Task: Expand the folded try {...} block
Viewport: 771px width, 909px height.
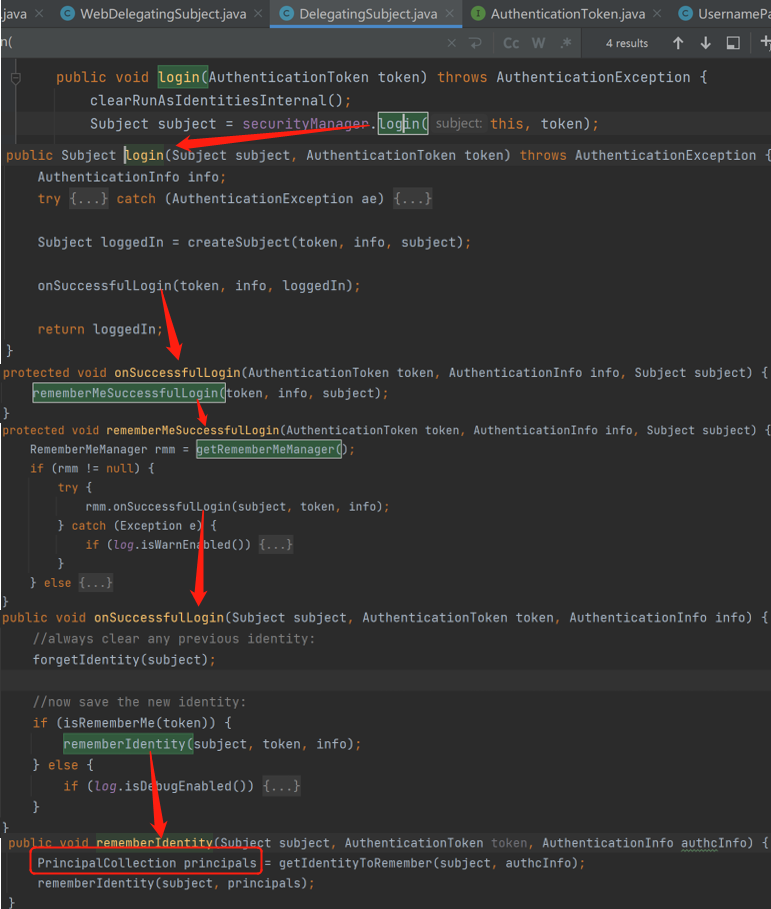Action: 87,199
